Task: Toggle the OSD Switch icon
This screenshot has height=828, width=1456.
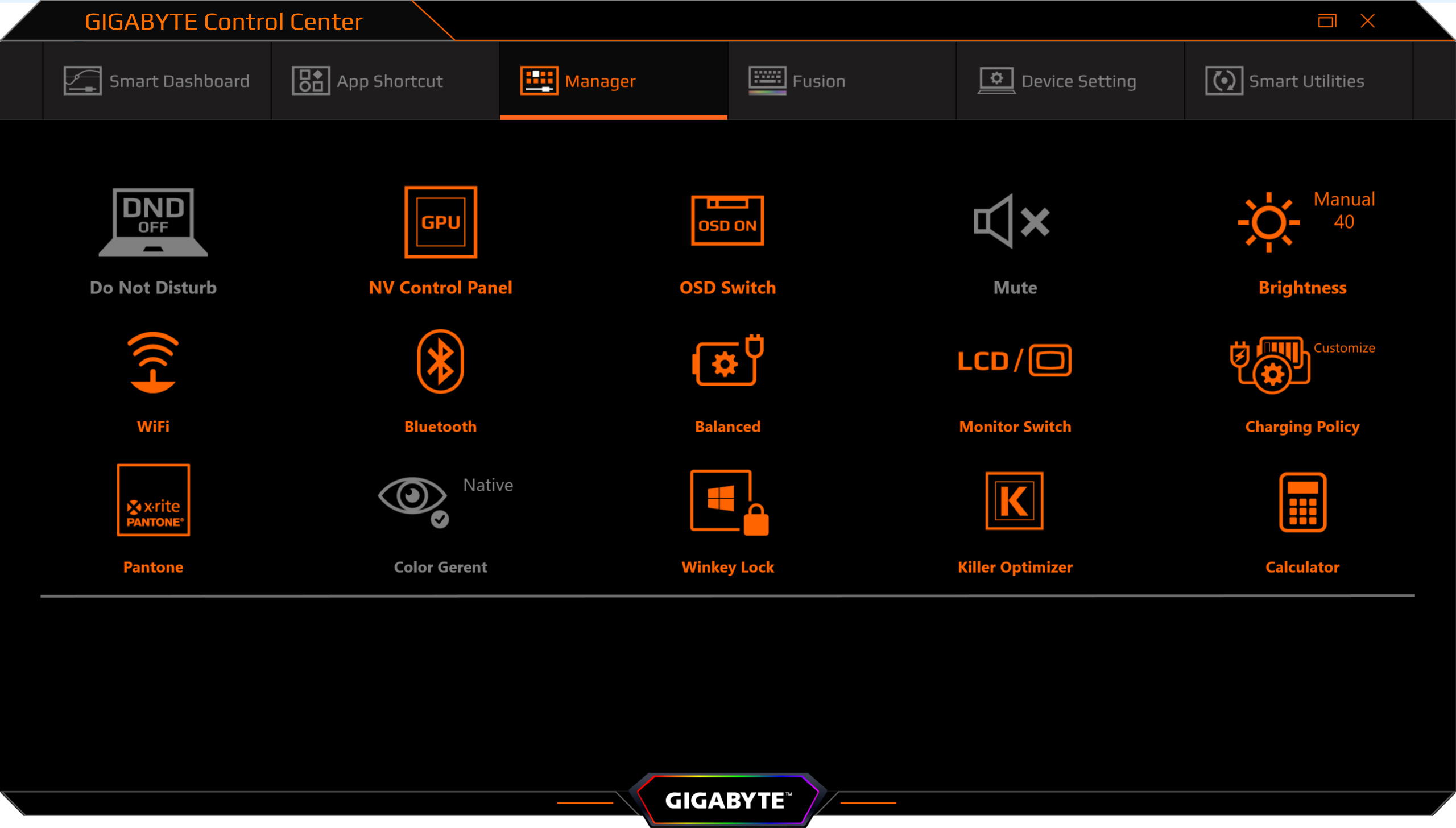Action: pyautogui.click(x=727, y=221)
